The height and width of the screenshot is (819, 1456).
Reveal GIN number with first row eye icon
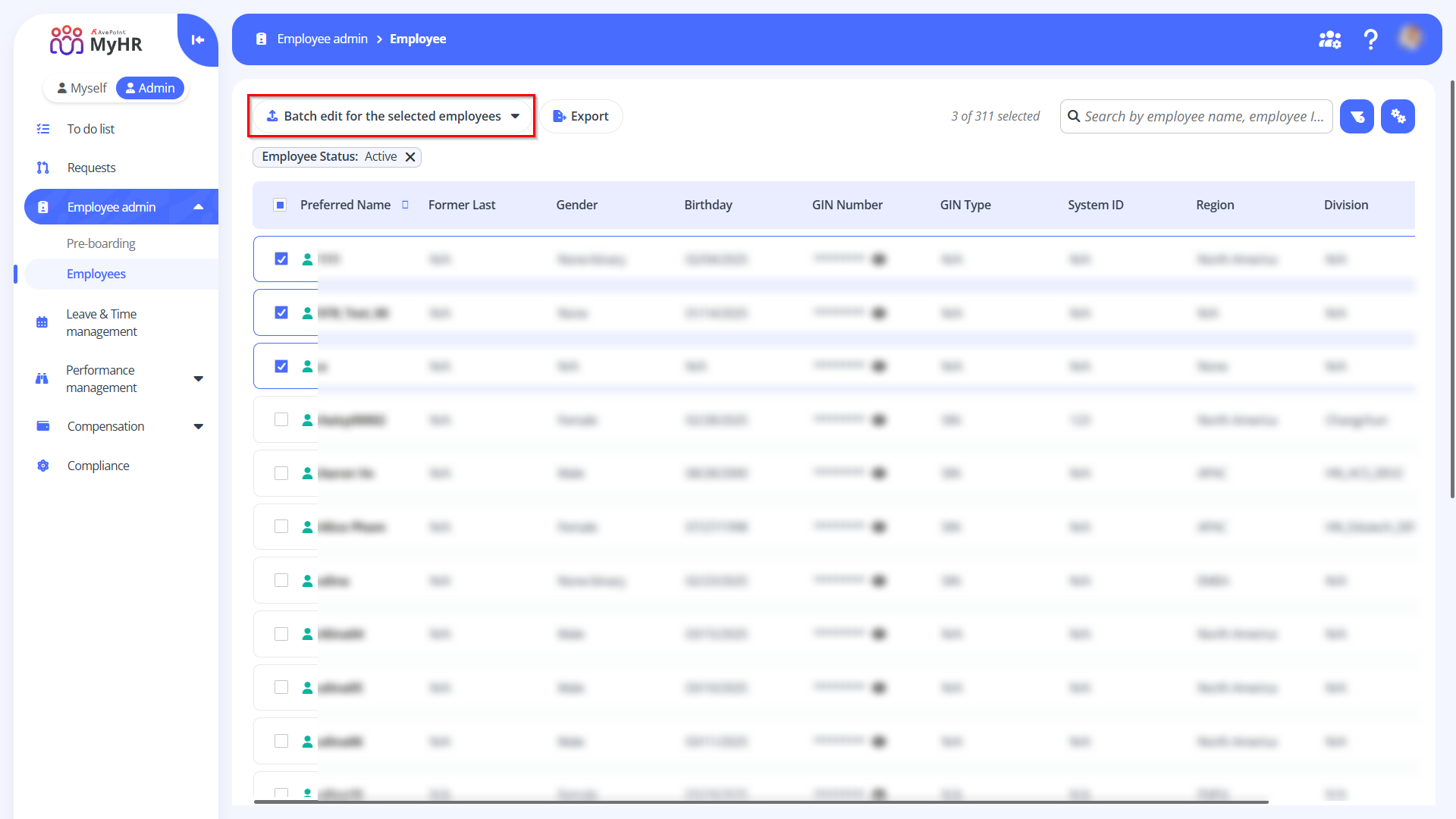point(879,259)
